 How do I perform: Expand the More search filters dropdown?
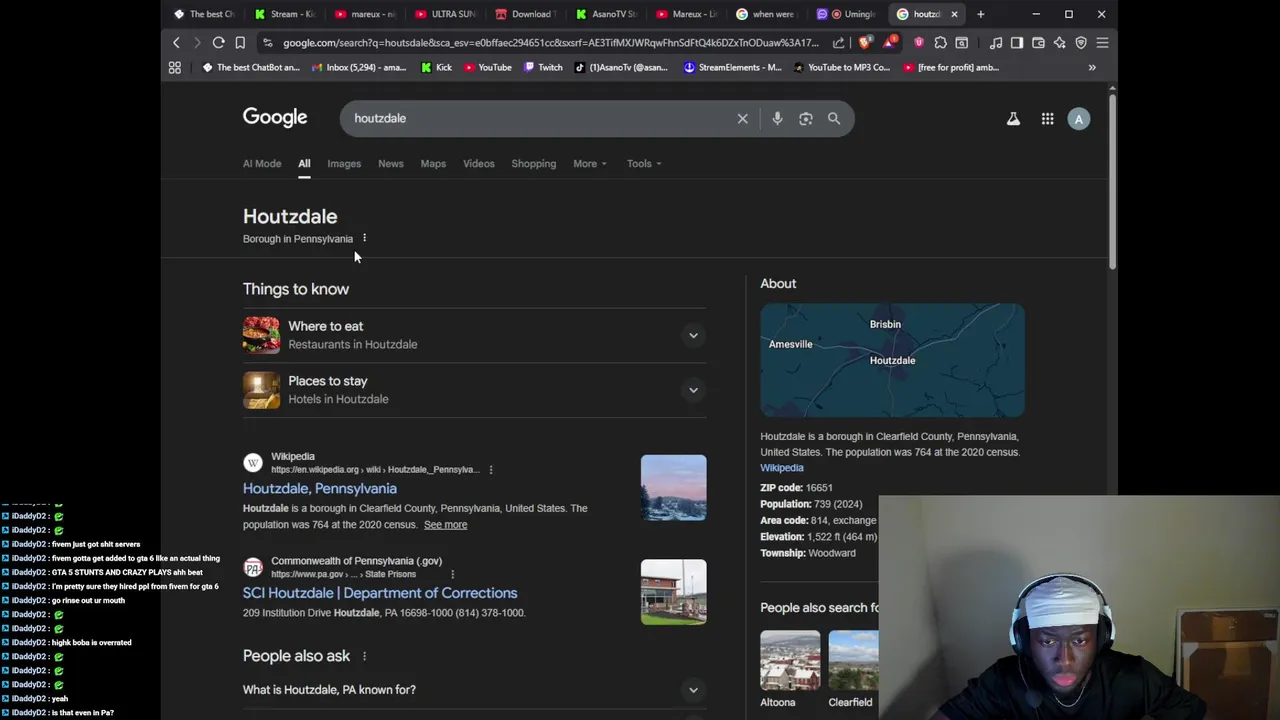click(x=589, y=164)
